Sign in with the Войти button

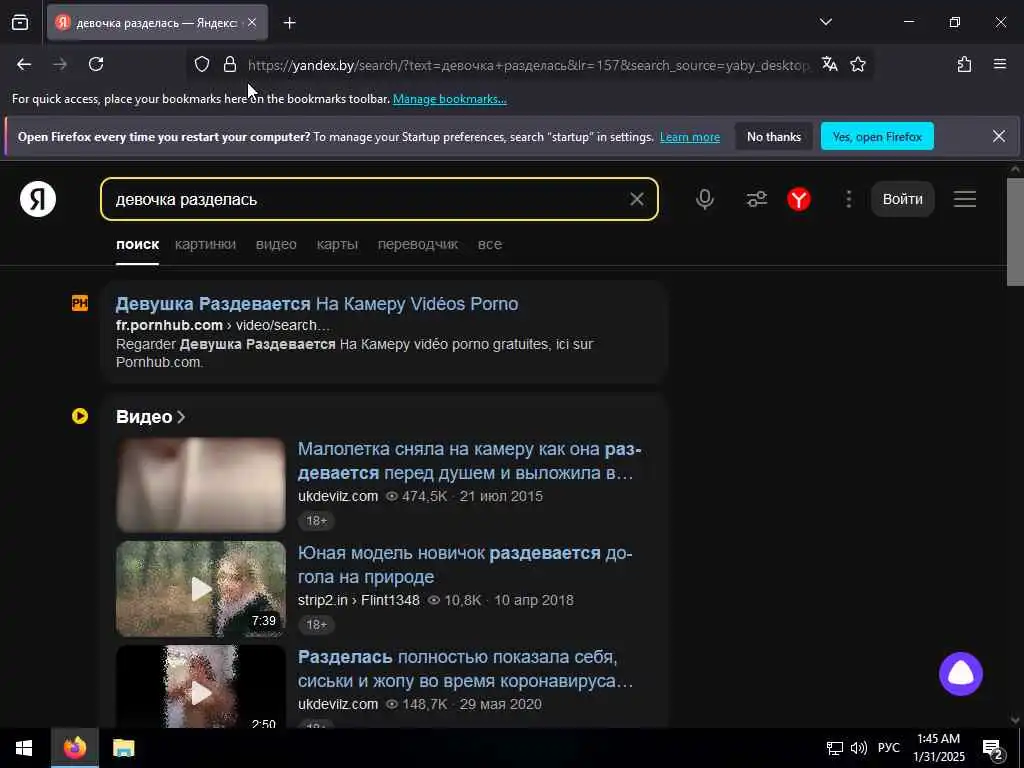point(903,199)
